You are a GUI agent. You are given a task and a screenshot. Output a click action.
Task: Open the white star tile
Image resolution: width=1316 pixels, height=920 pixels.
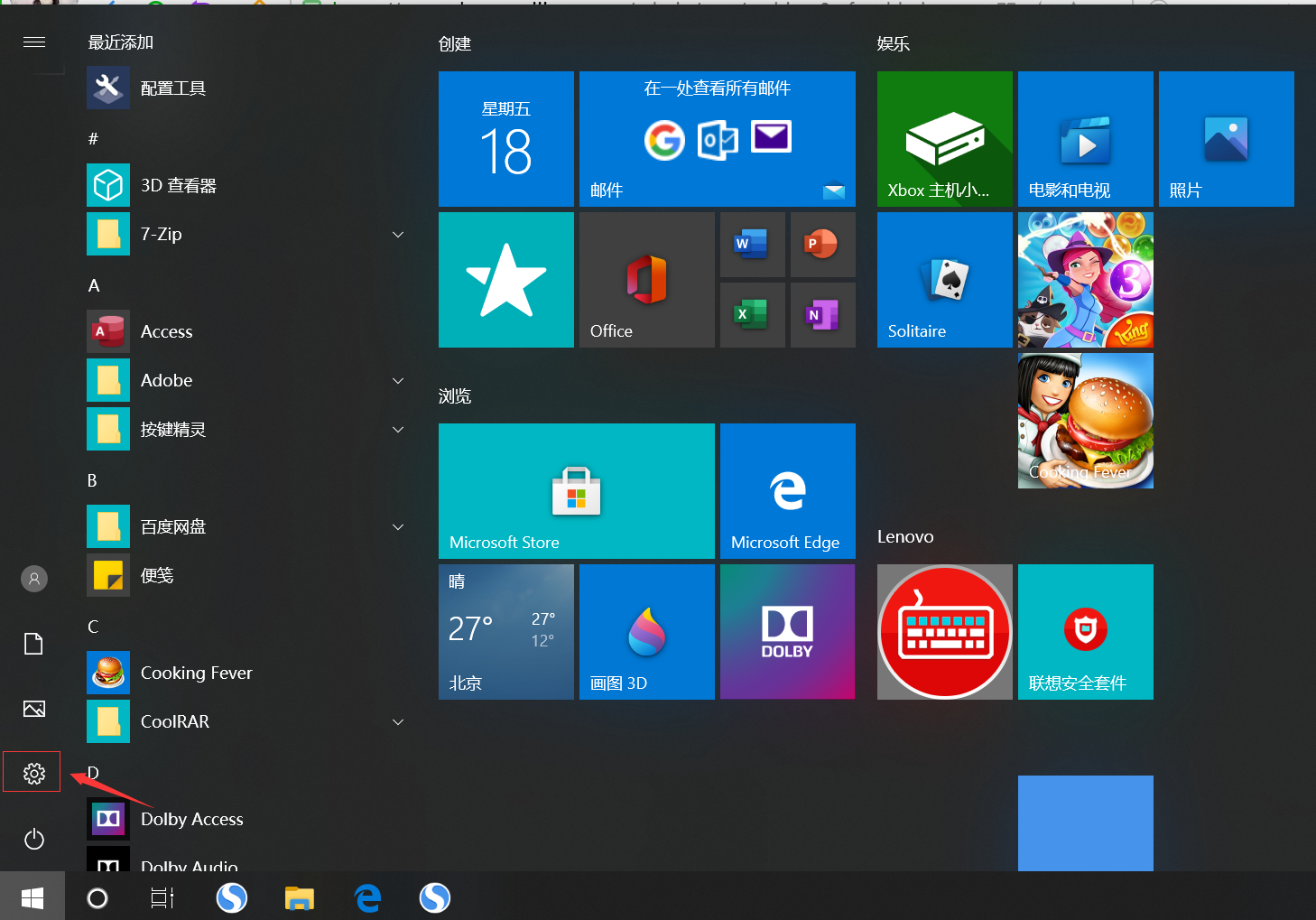(x=506, y=280)
